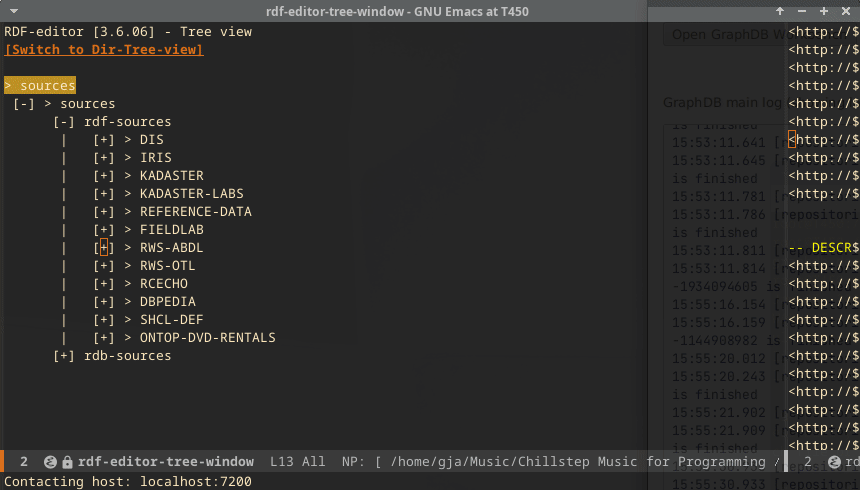Select the FIELDLAB tree entry
Screen dimensions: 860x490
171,230
